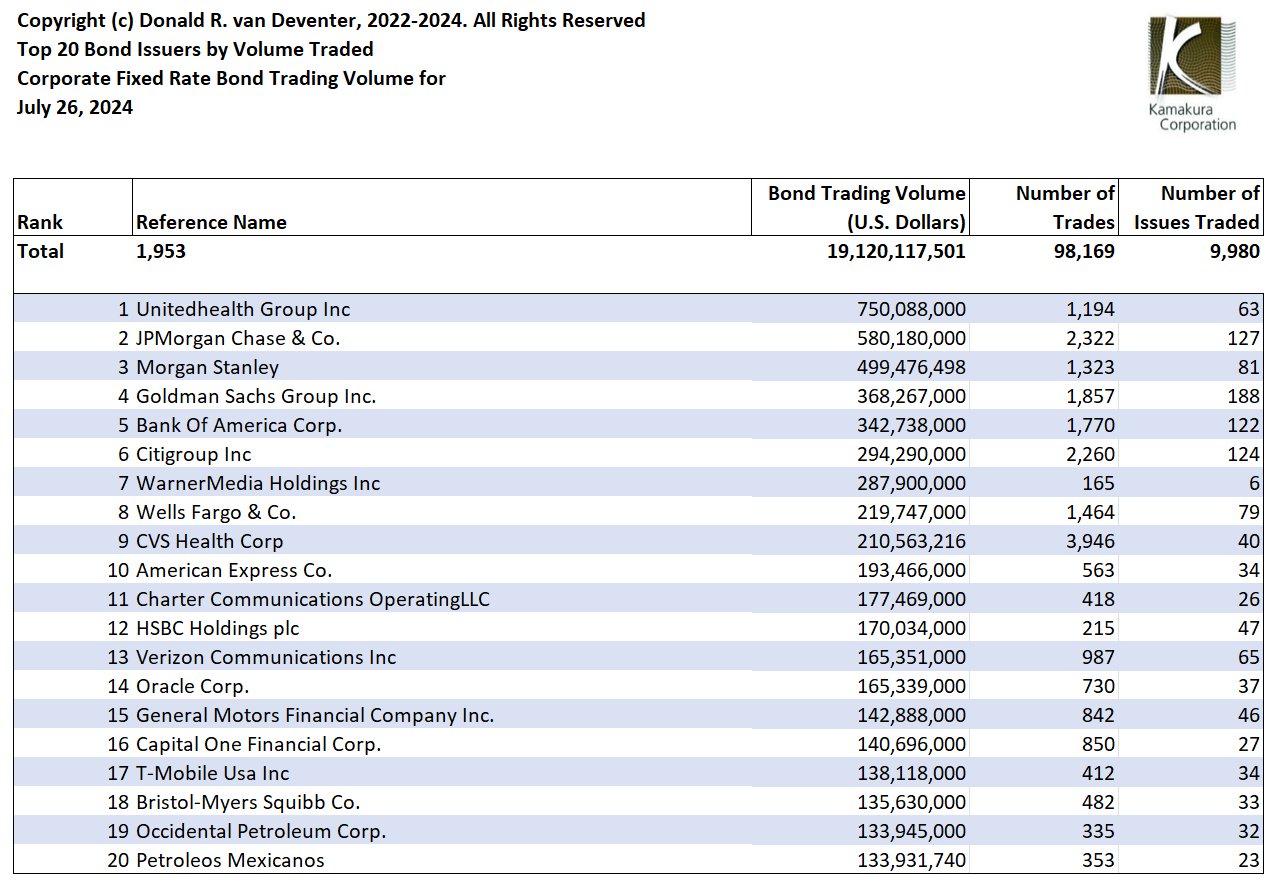Select American Express Co. cell

pos(234,570)
